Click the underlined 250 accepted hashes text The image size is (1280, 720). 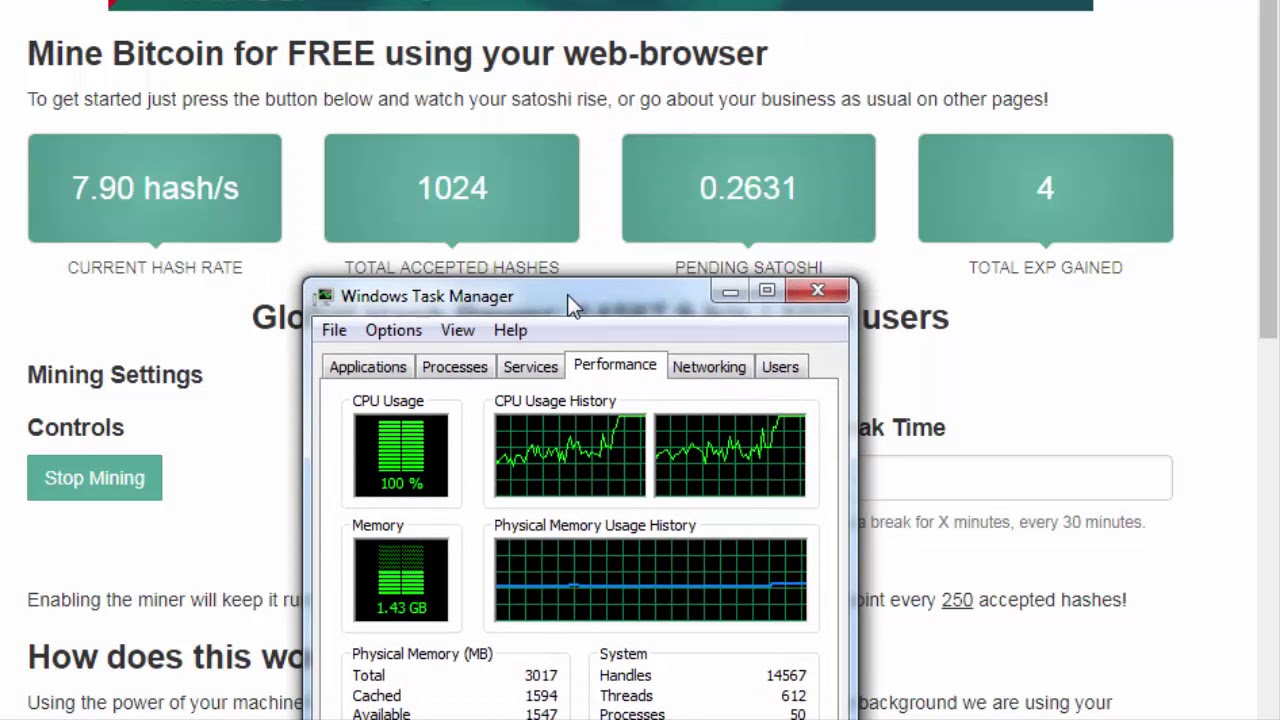point(957,600)
